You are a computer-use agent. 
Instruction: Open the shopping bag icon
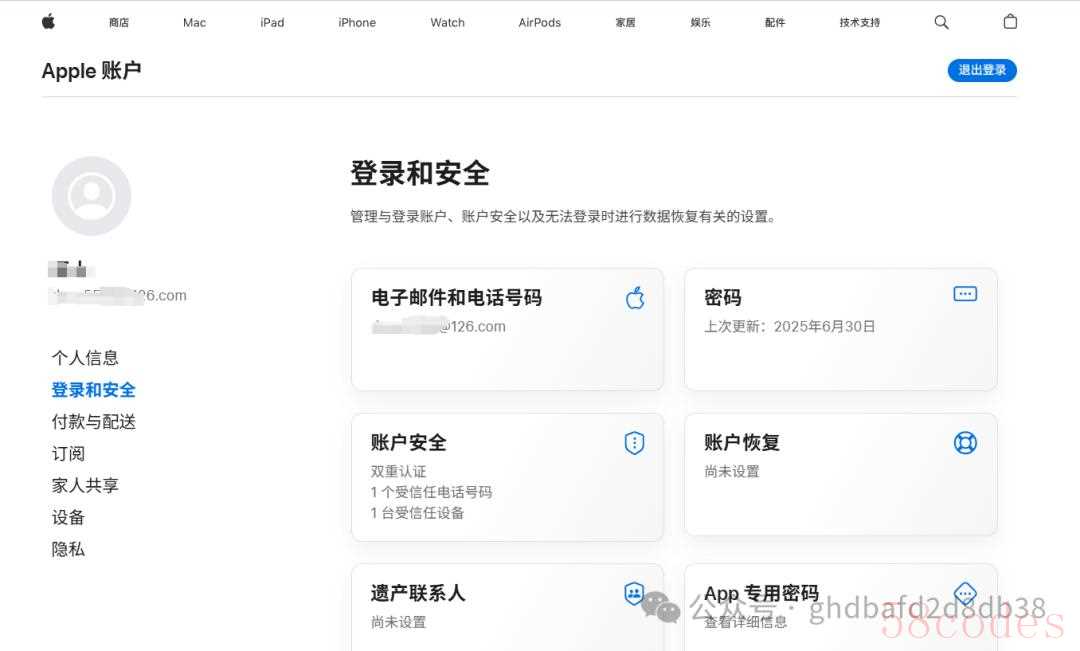(x=1010, y=21)
